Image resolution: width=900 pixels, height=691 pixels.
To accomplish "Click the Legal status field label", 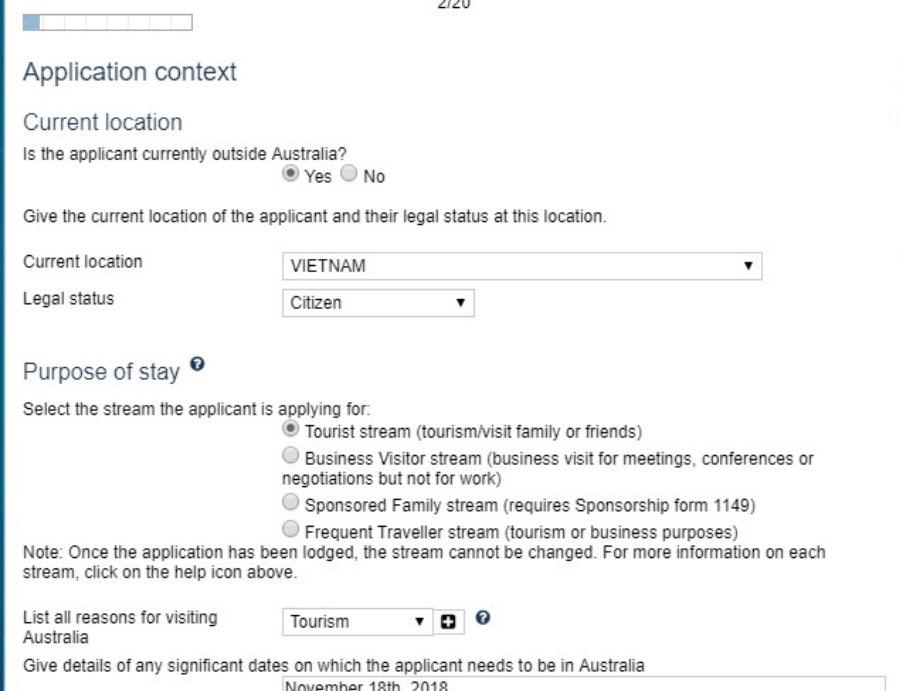I will [x=68, y=299].
